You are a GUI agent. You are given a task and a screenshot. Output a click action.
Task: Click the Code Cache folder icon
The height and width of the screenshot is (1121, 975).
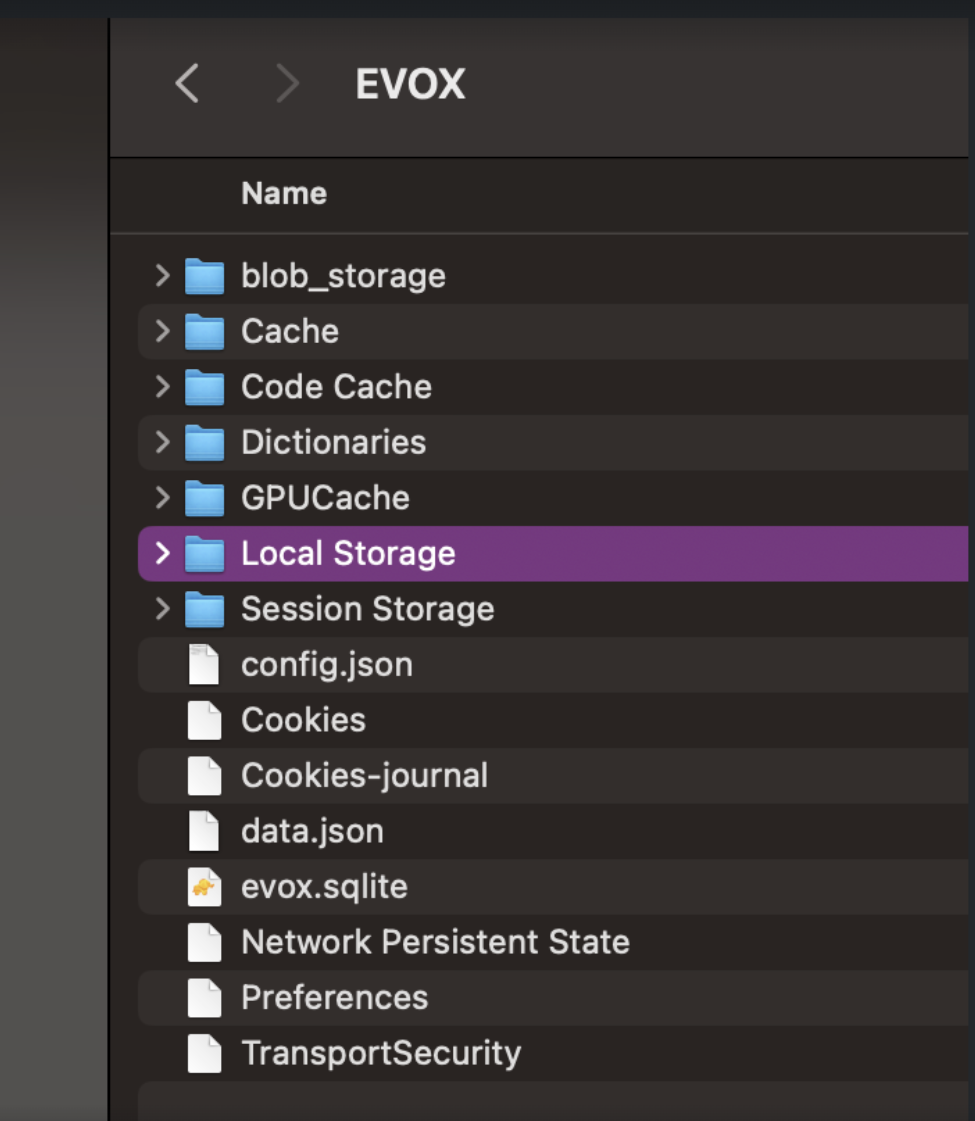click(x=205, y=387)
